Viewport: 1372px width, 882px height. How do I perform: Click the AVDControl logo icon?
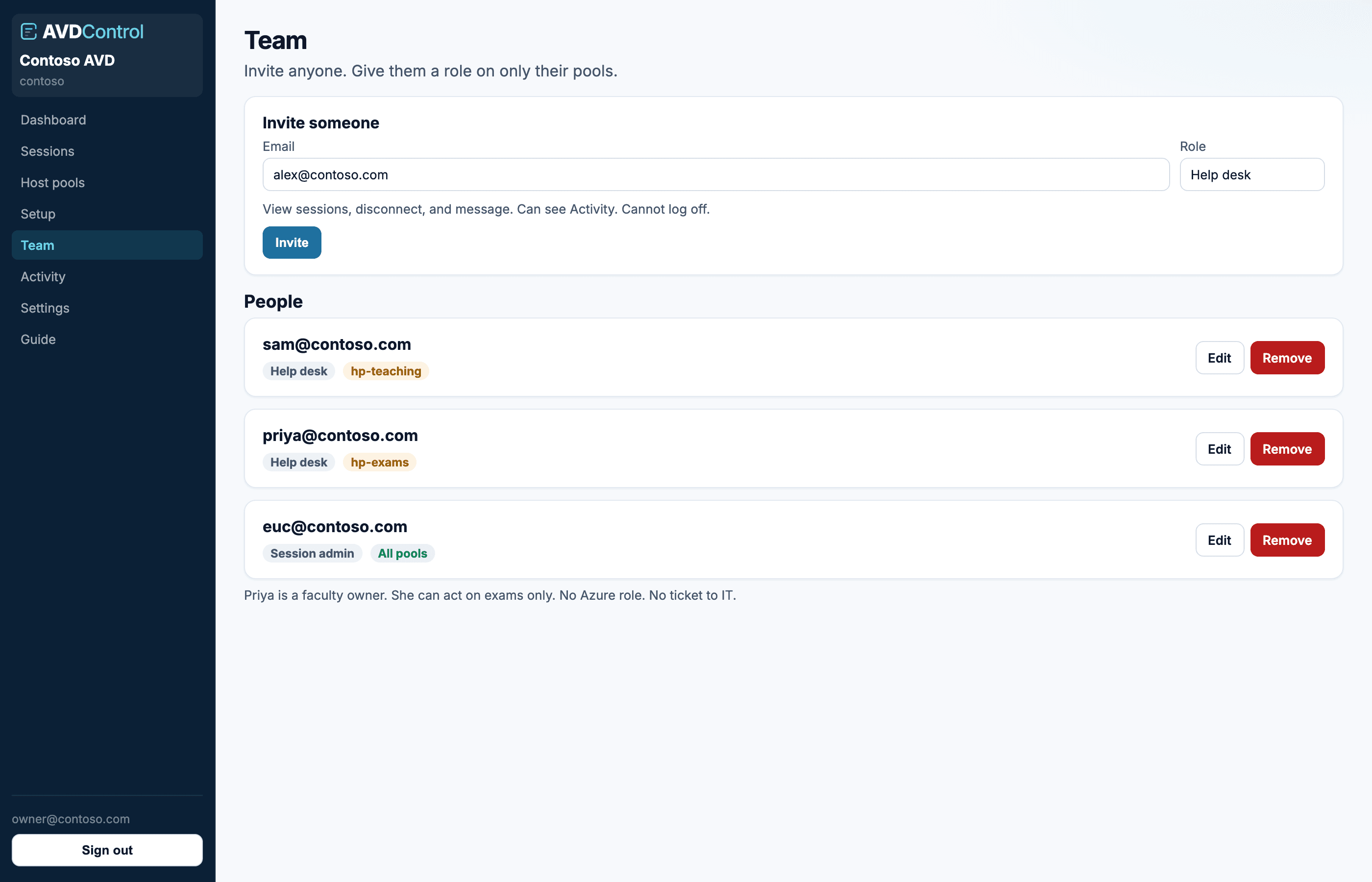pos(28,31)
